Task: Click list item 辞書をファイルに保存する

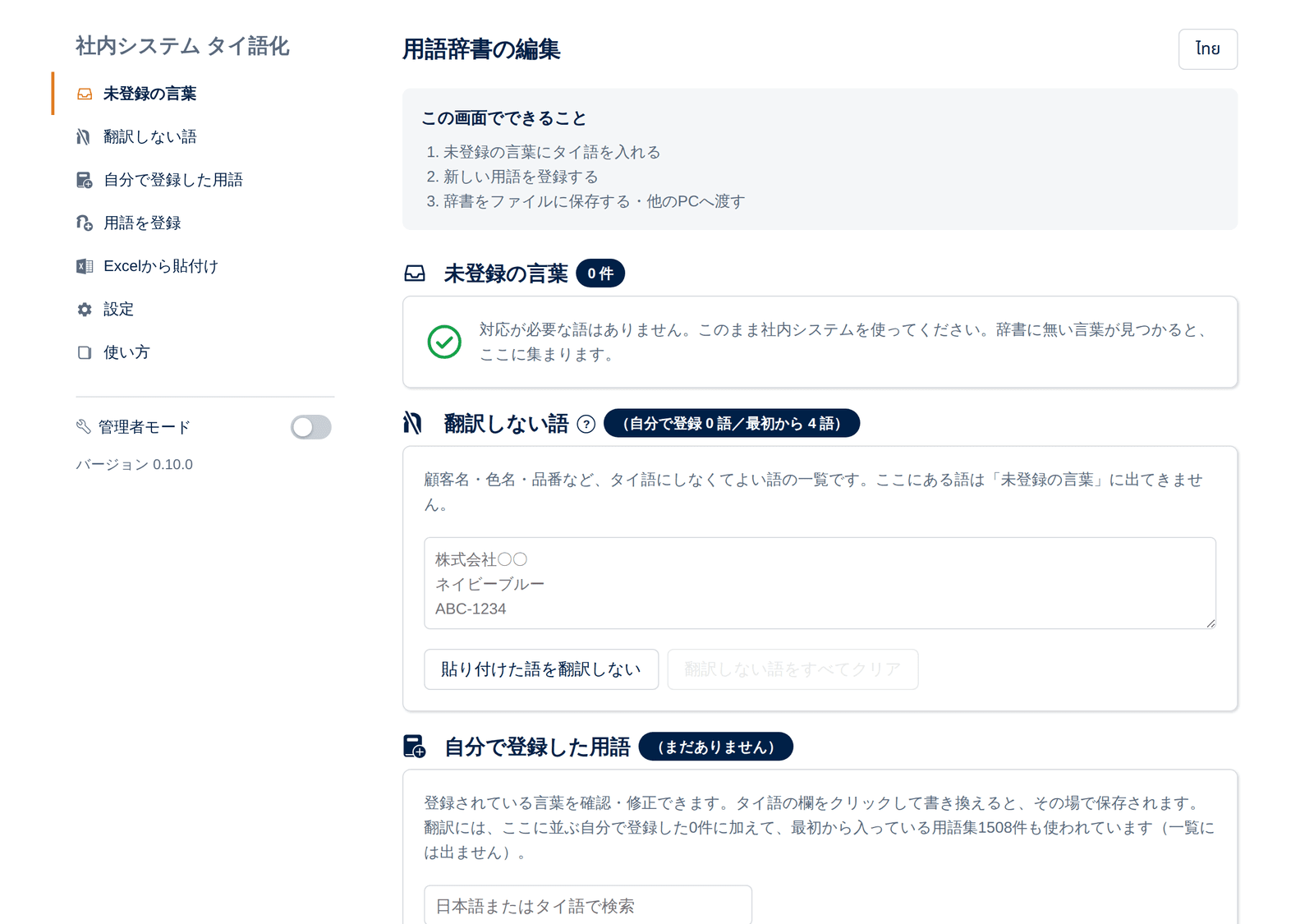Action: point(595,201)
